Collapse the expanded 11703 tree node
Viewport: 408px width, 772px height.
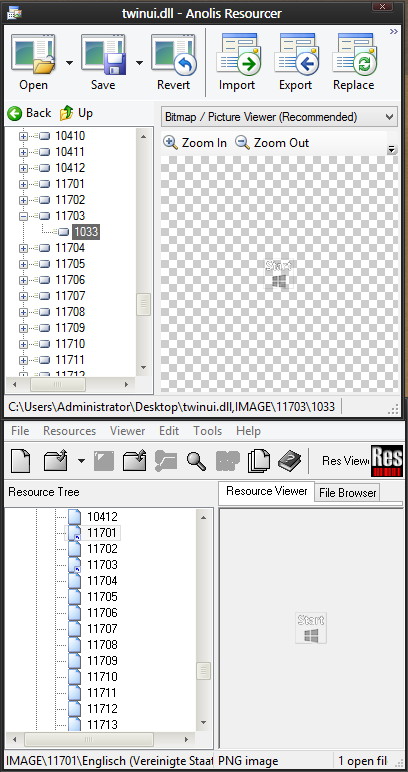coord(23,216)
